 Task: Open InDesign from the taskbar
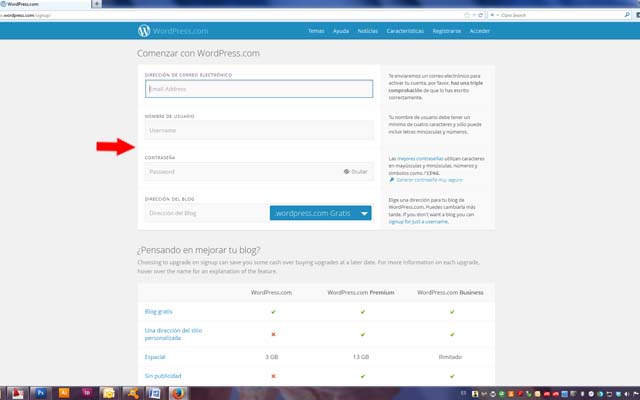click(x=88, y=391)
